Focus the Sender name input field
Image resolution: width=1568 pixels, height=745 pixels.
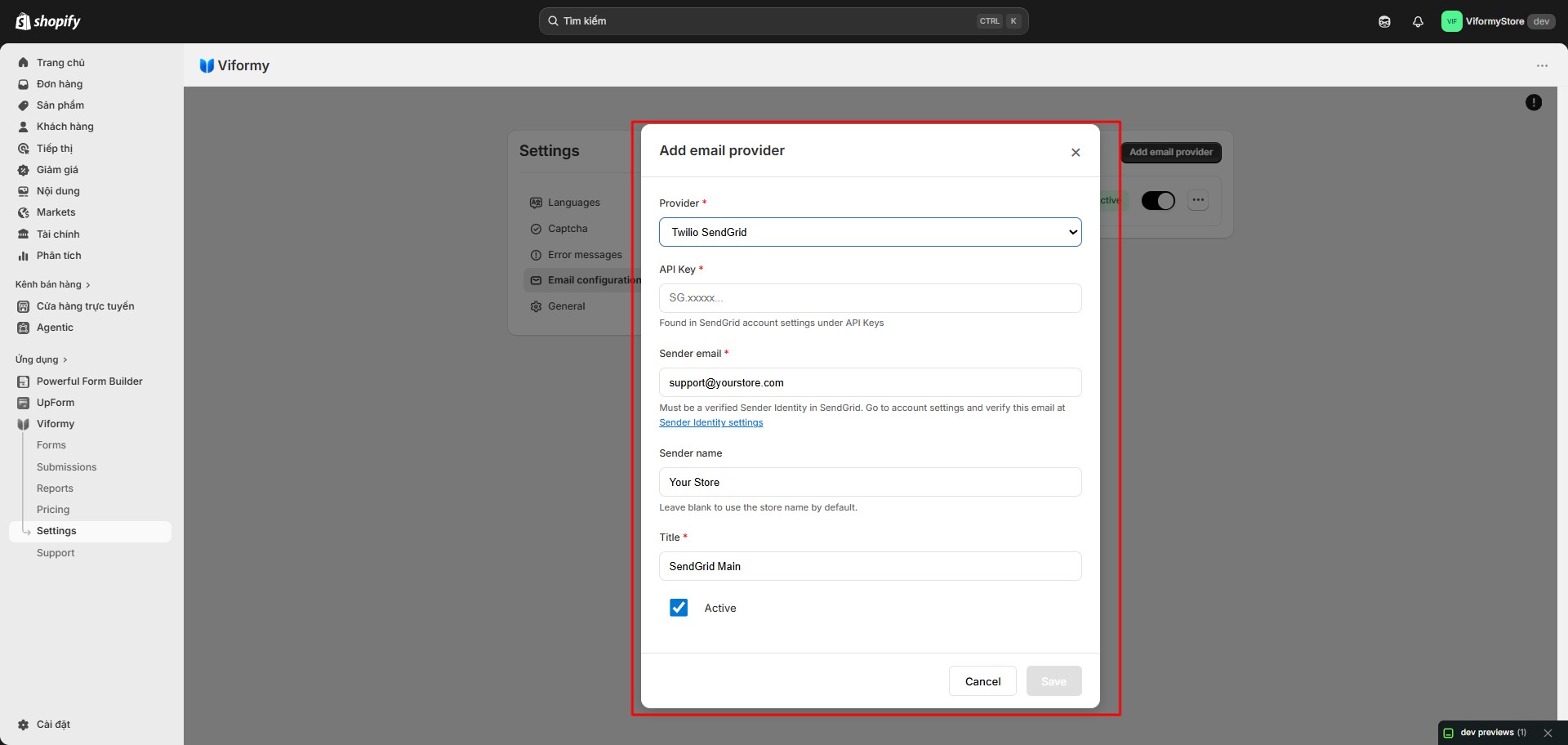pyautogui.click(x=870, y=482)
